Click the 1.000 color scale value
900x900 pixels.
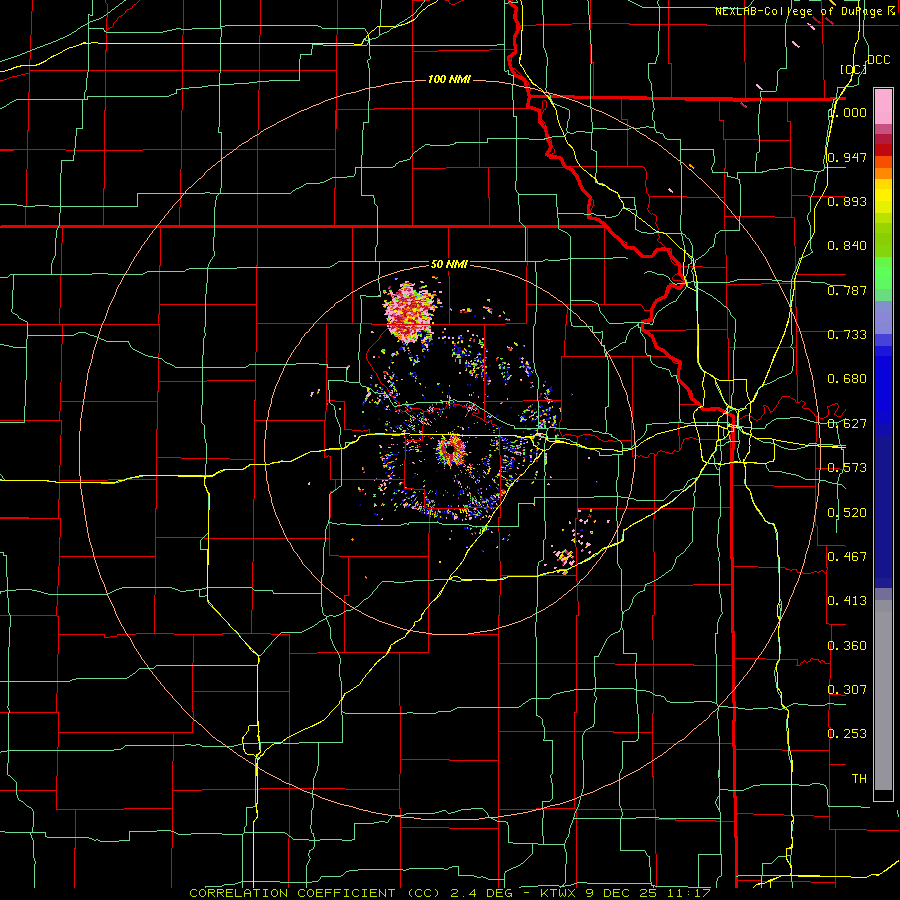point(848,112)
